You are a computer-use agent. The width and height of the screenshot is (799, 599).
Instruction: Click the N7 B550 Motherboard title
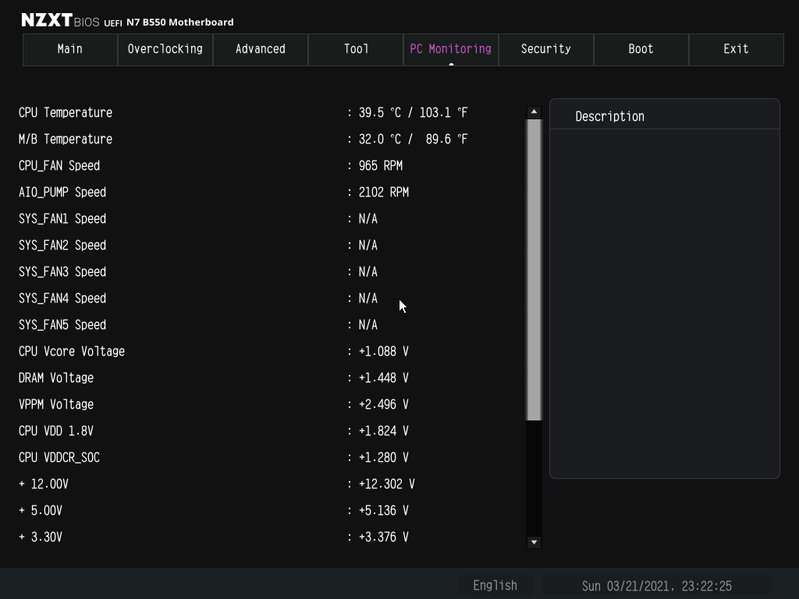(x=180, y=22)
